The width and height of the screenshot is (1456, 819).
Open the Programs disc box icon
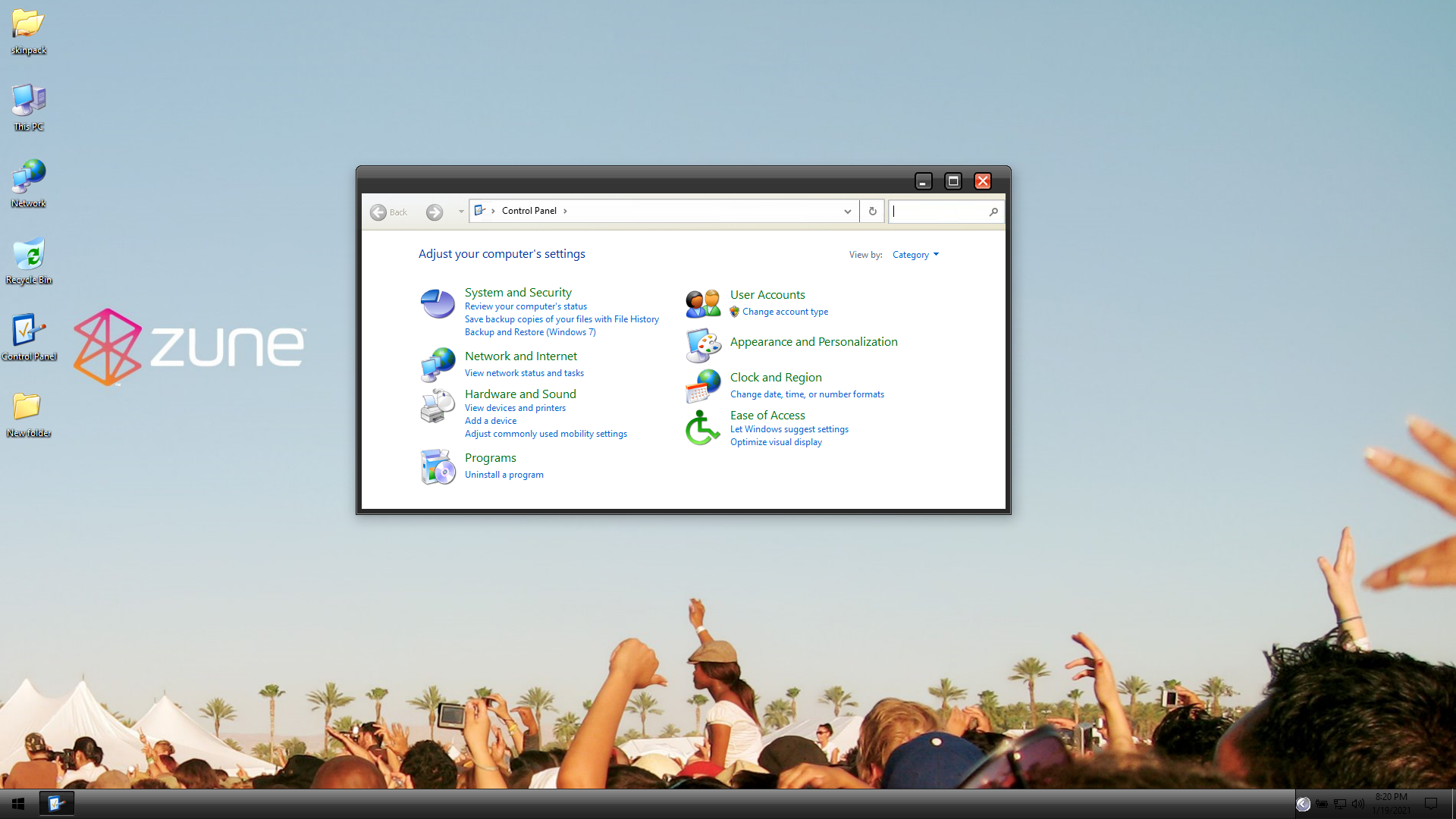438,466
